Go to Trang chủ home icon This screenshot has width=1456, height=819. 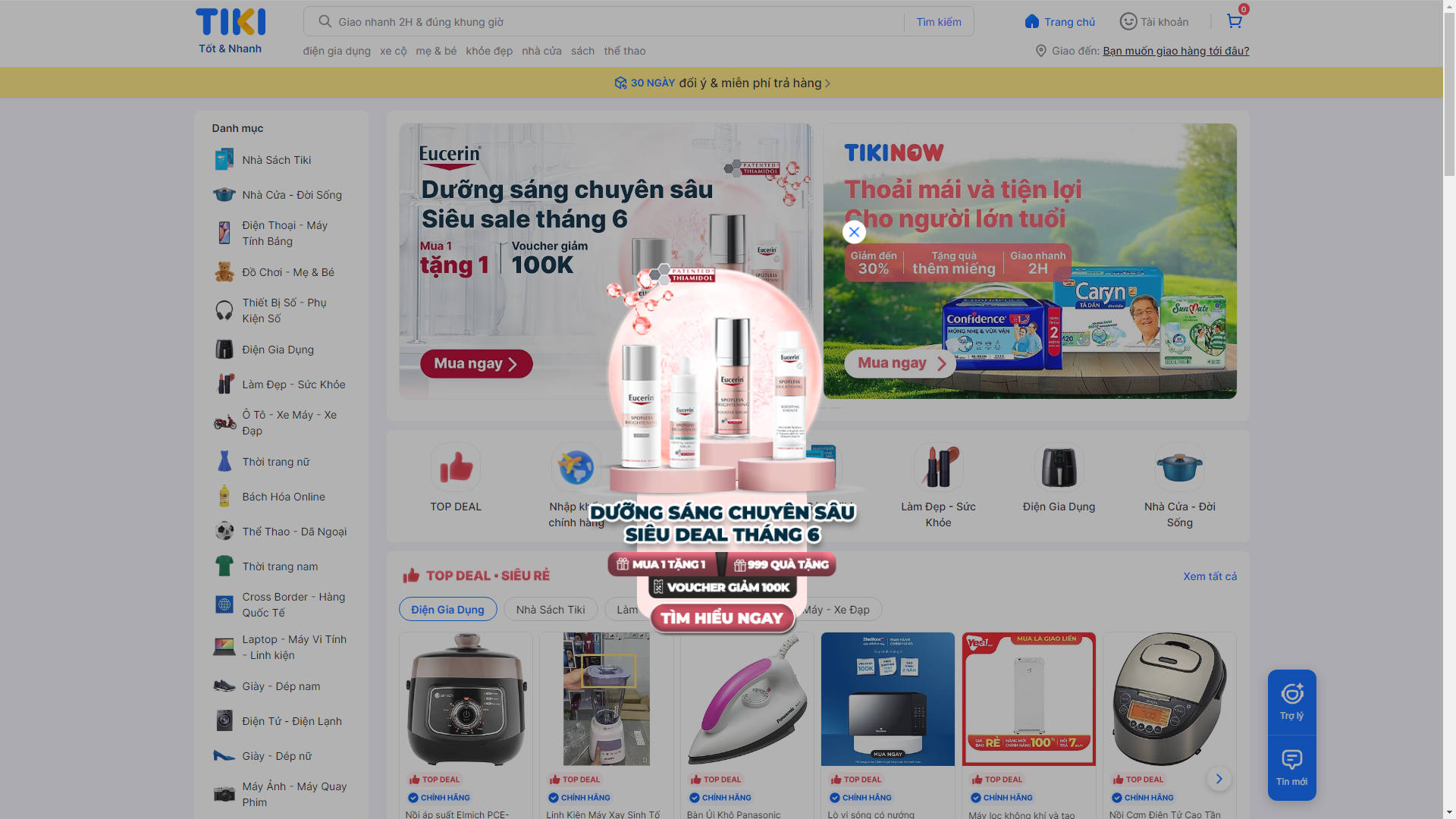pos(1031,21)
